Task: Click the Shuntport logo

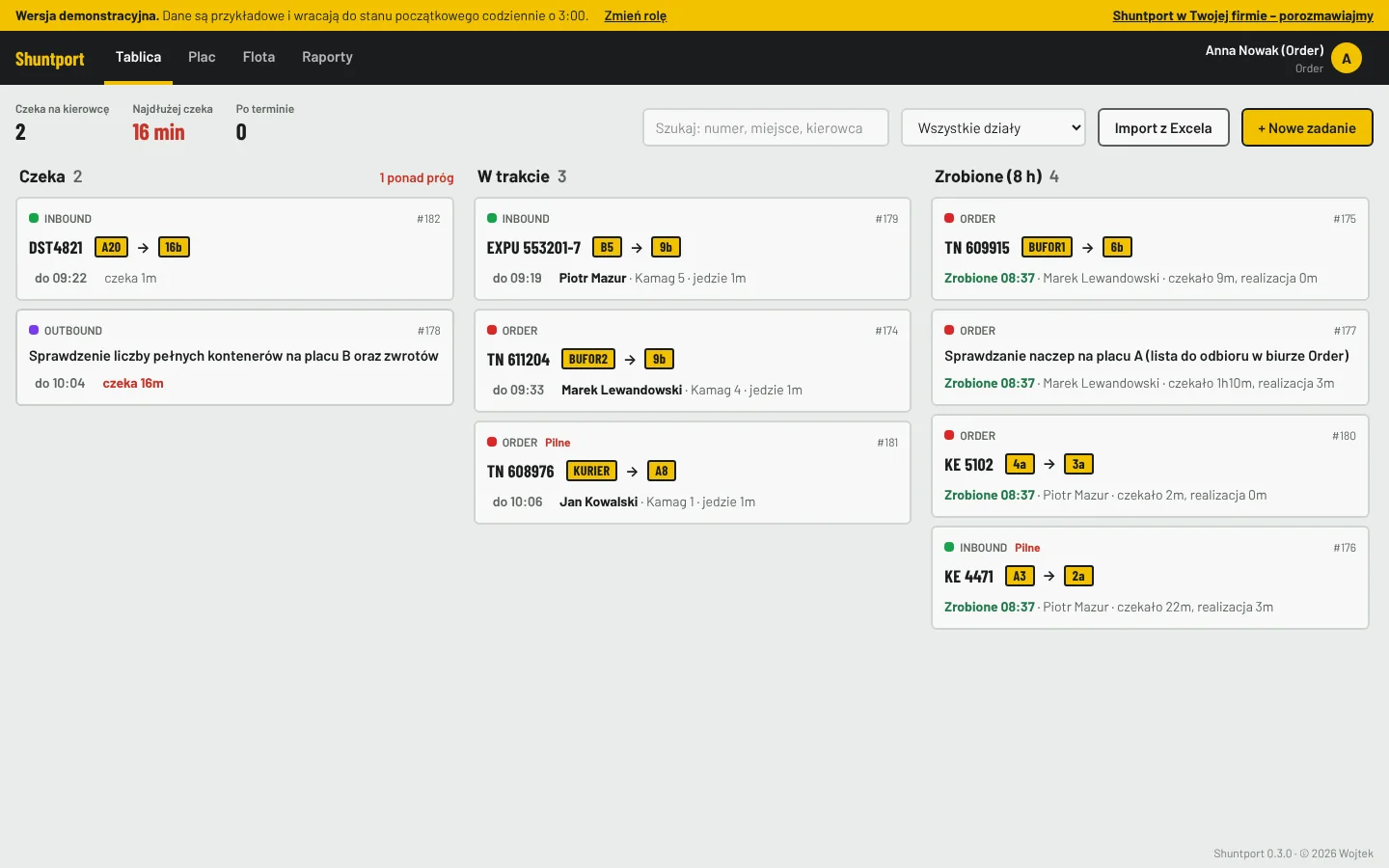Action: 50,59
